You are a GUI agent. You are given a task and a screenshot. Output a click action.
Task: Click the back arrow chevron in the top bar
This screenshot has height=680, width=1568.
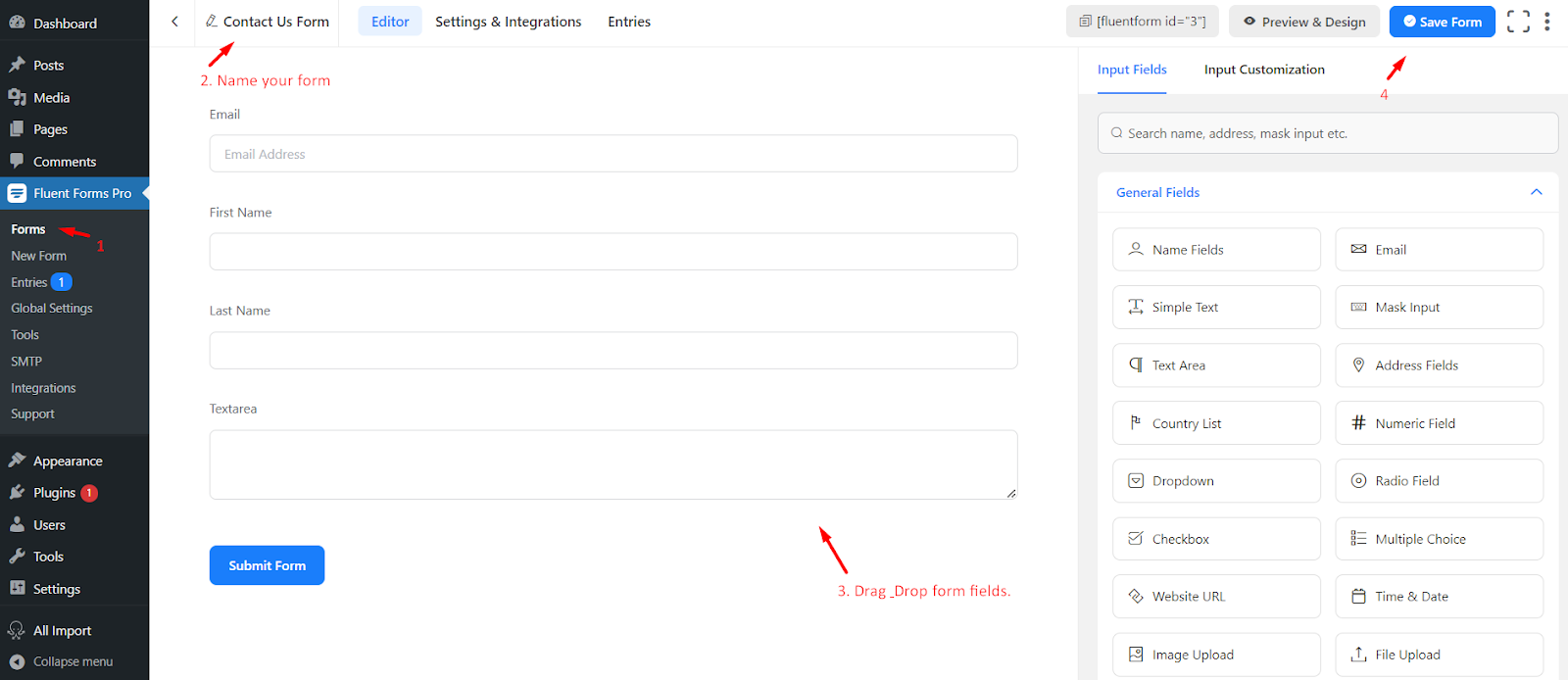[x=174, y=22]
